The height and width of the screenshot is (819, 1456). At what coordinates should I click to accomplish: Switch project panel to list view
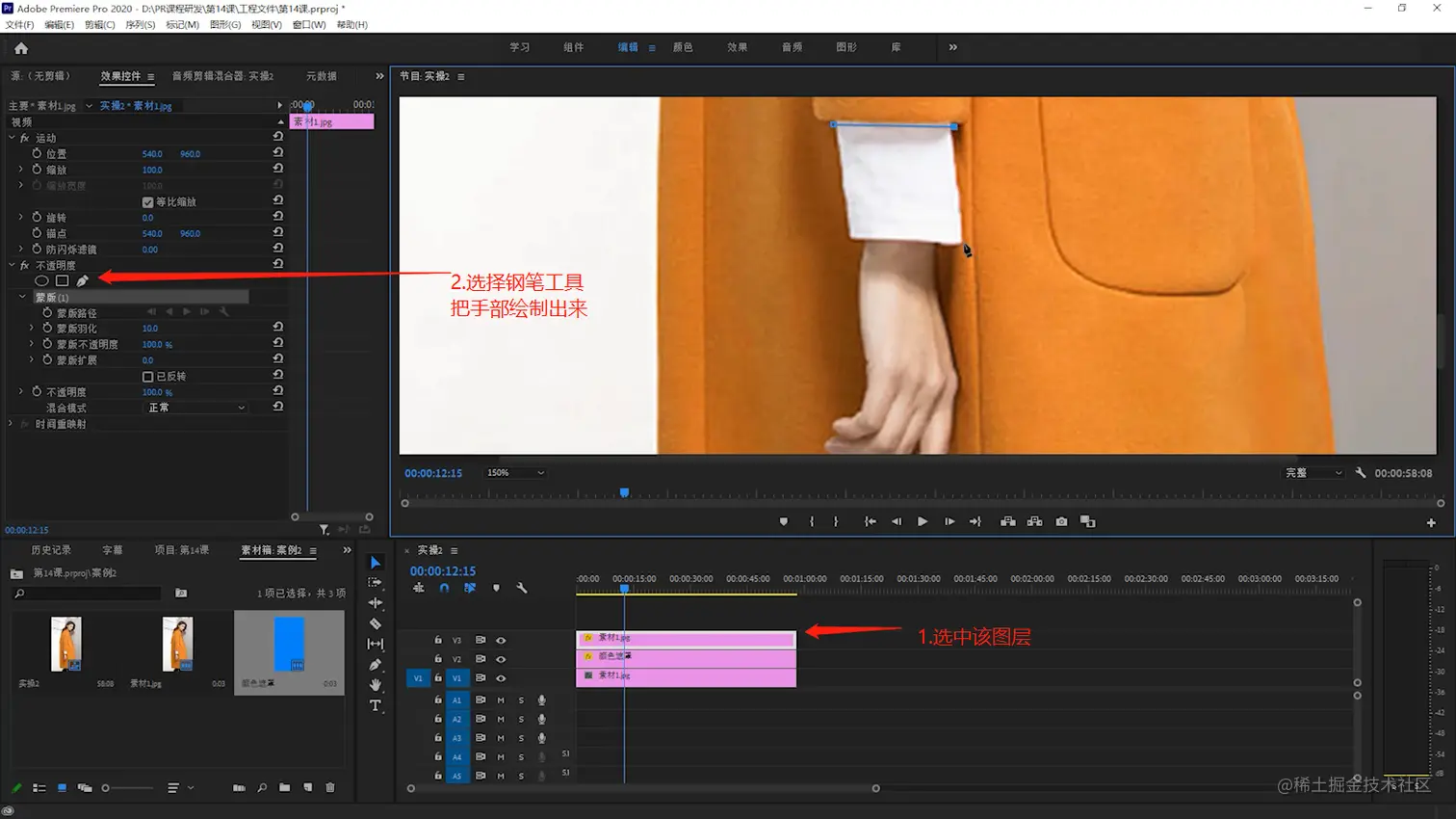click(x=39, y=788)
